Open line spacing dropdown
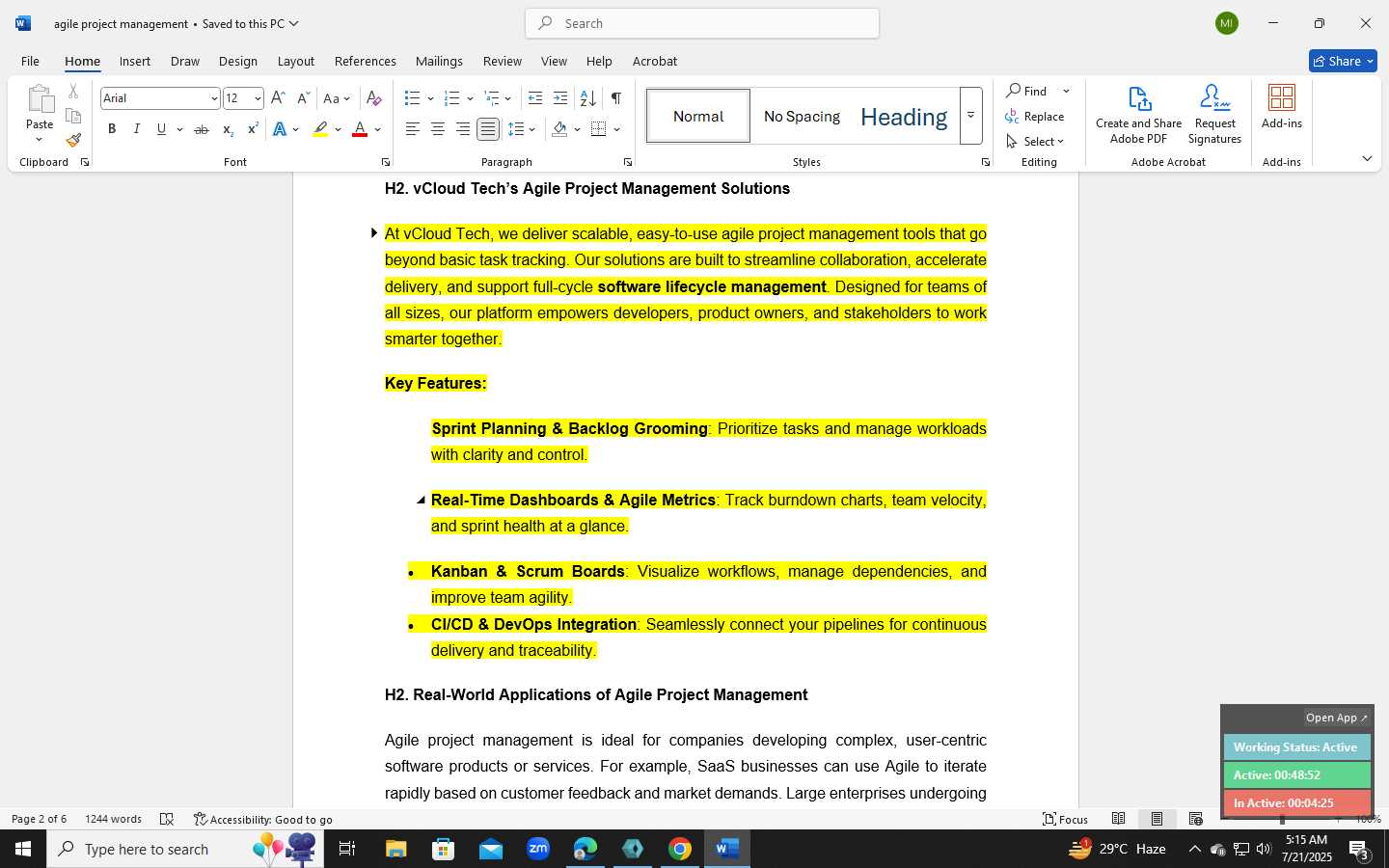Screen dimensions: 1389x868 (x=522, y=129)
